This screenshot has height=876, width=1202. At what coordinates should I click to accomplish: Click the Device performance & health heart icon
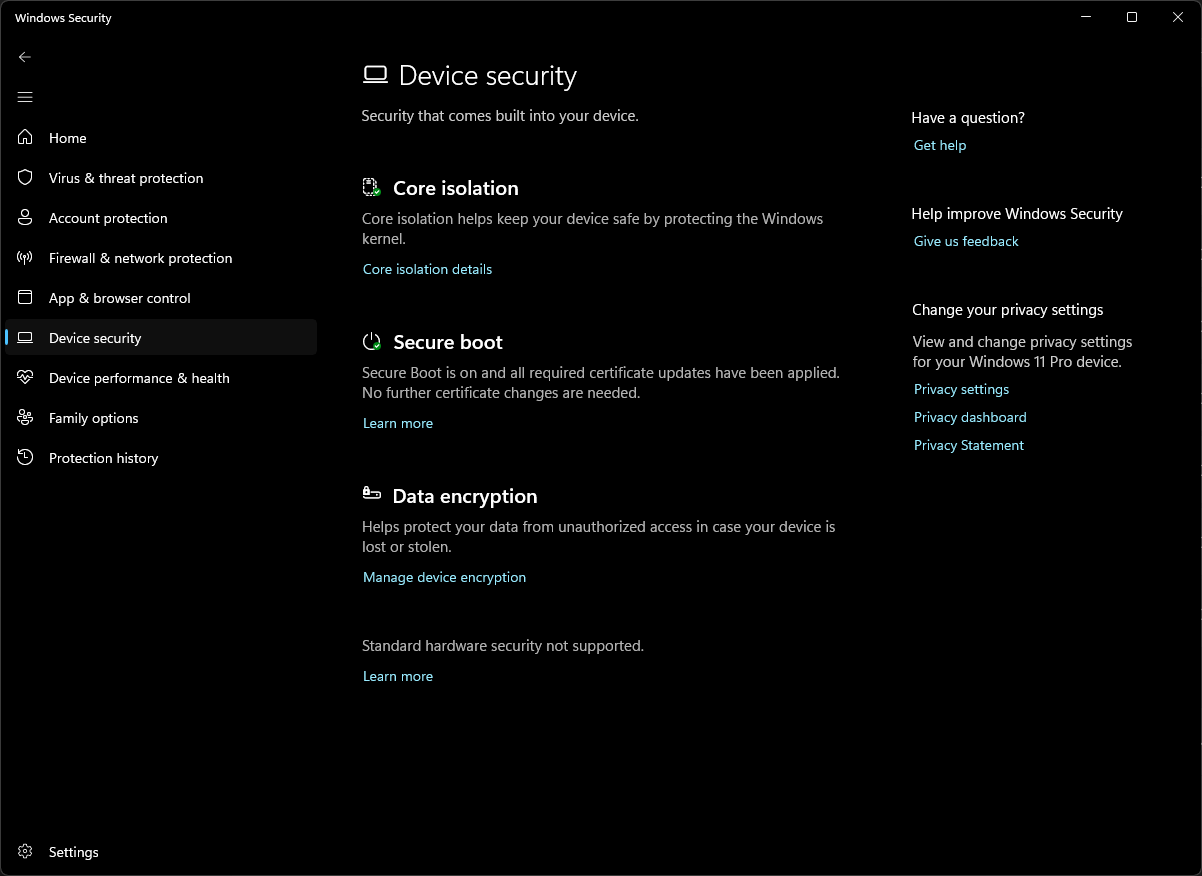(x=25, y=378)
